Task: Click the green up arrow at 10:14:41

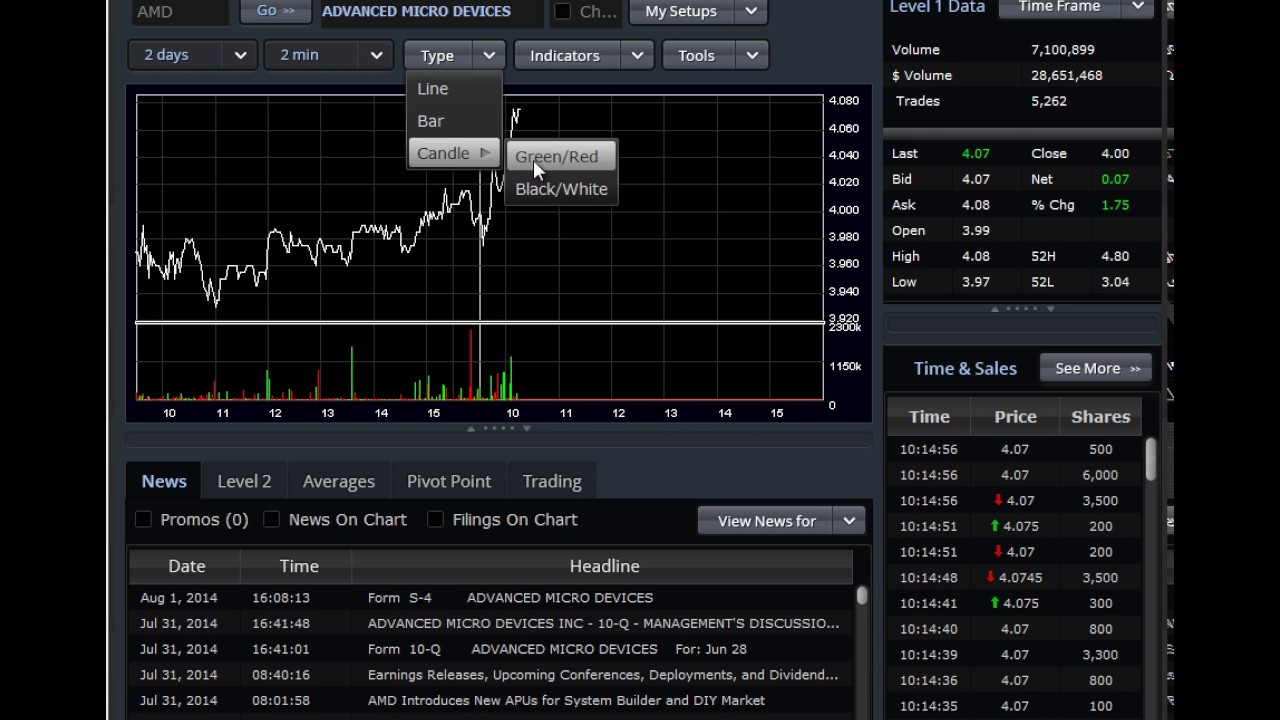Action: pyautogui.click(x=995, y=603)
